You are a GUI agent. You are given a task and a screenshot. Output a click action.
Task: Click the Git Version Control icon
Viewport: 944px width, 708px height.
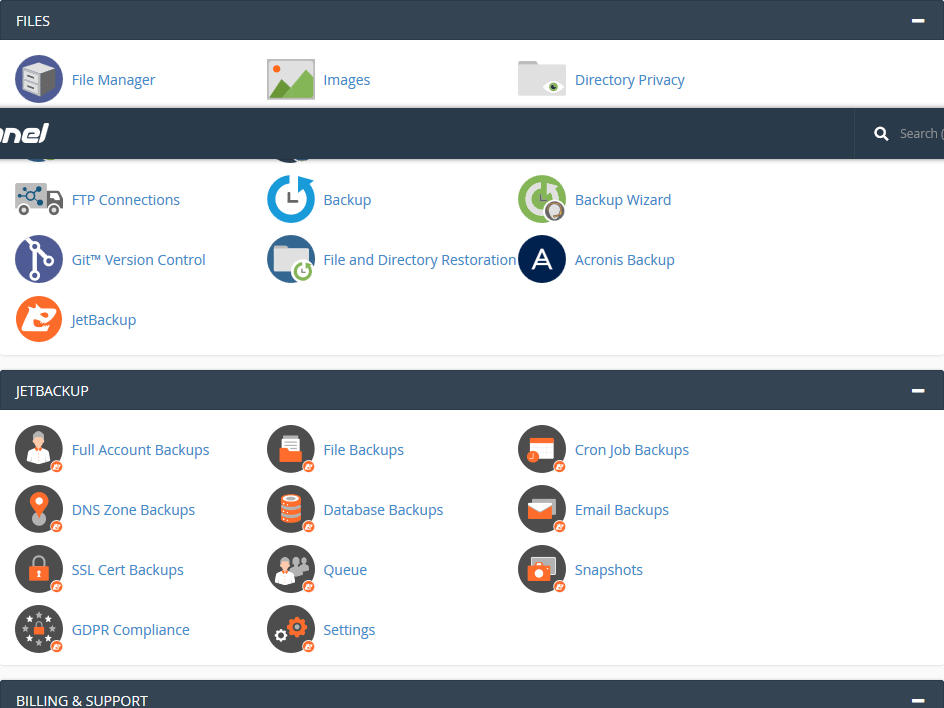39,259
